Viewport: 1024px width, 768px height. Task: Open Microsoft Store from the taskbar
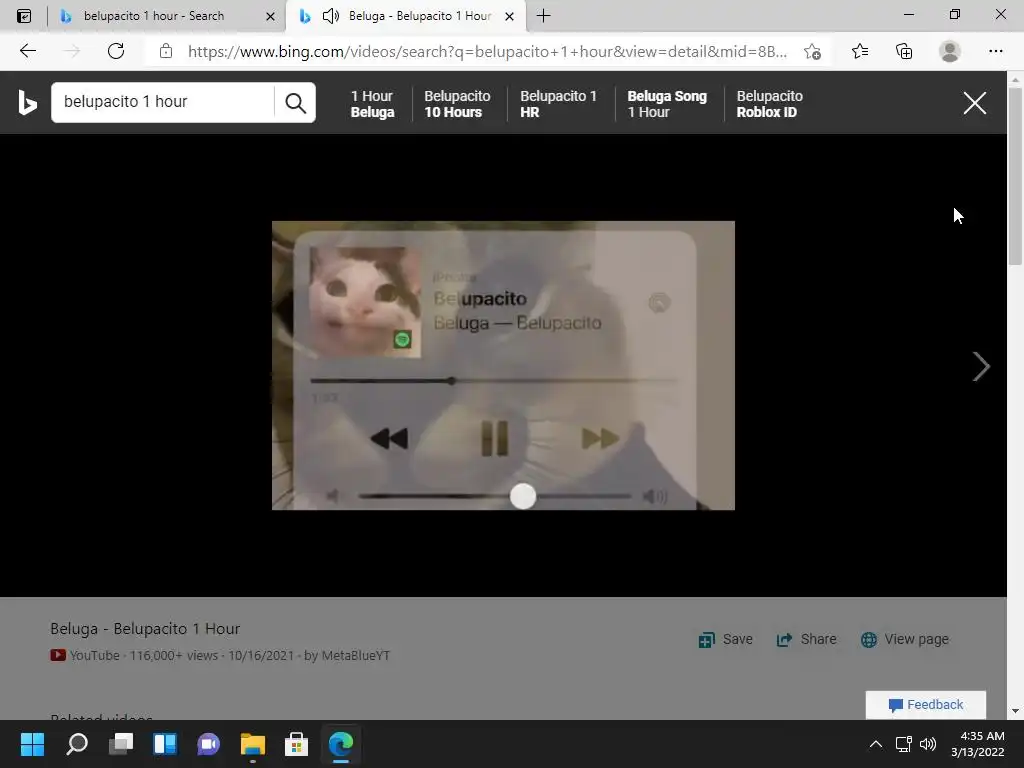point(296,744)
